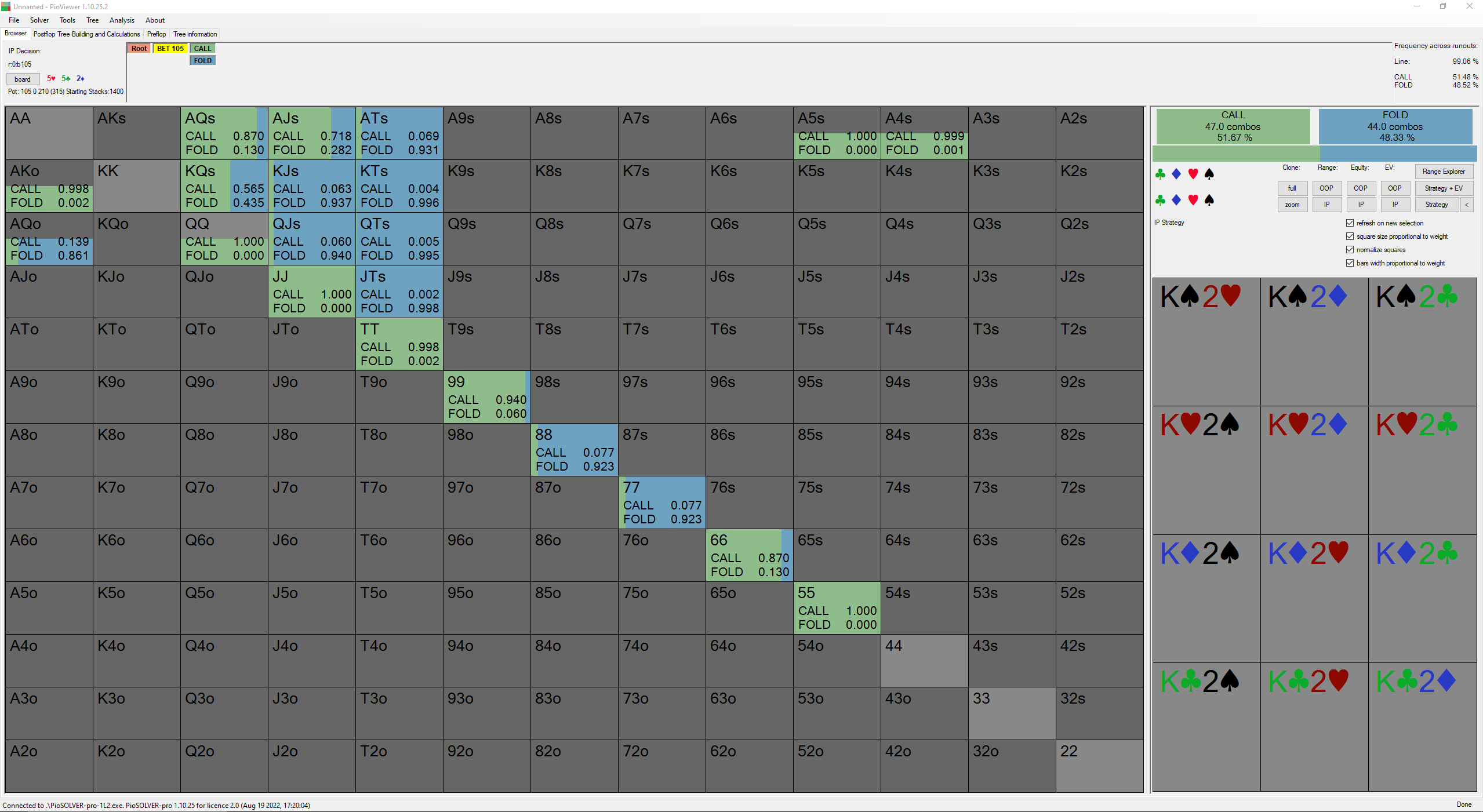Select the K♥2♦ combo card tile
The image size is (1483, 812).
click(x=1314, y=469)
